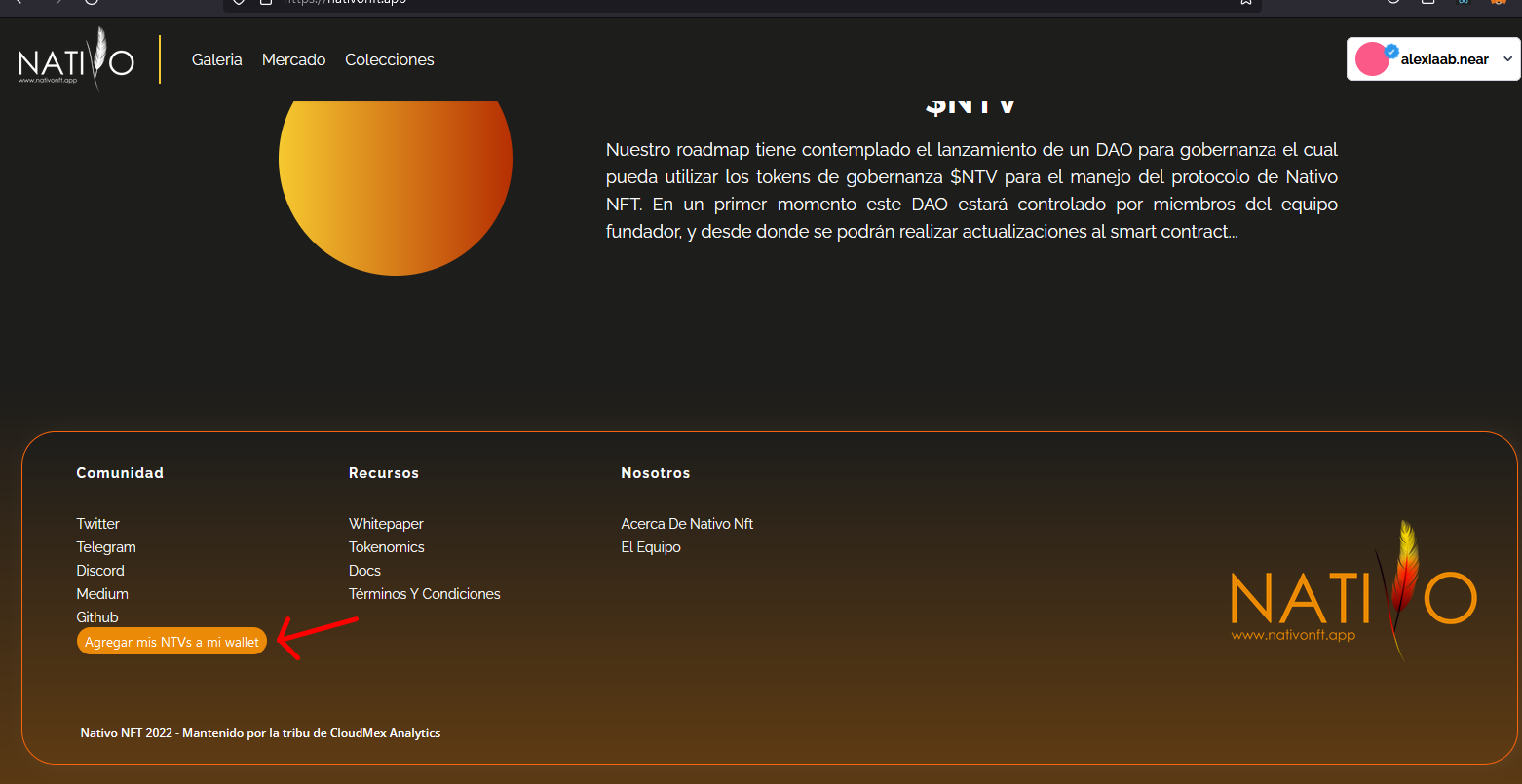The width and height of the screenshot is (1522, 784).
Task: Click the Nativo feather logo in the header
Action: [76, 59]
